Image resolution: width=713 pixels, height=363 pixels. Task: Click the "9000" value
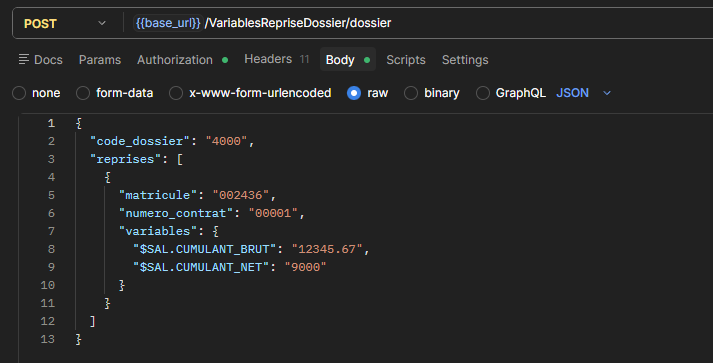click(306, 267)
